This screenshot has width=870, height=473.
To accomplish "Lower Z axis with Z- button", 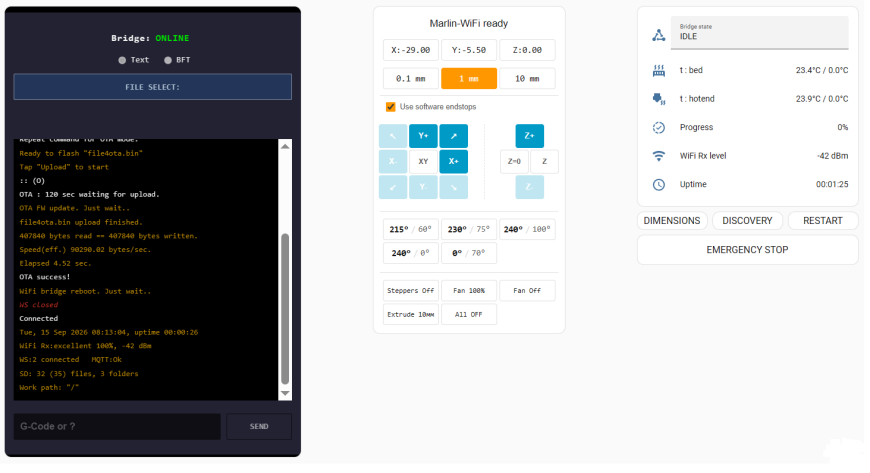I will (530, 187).
